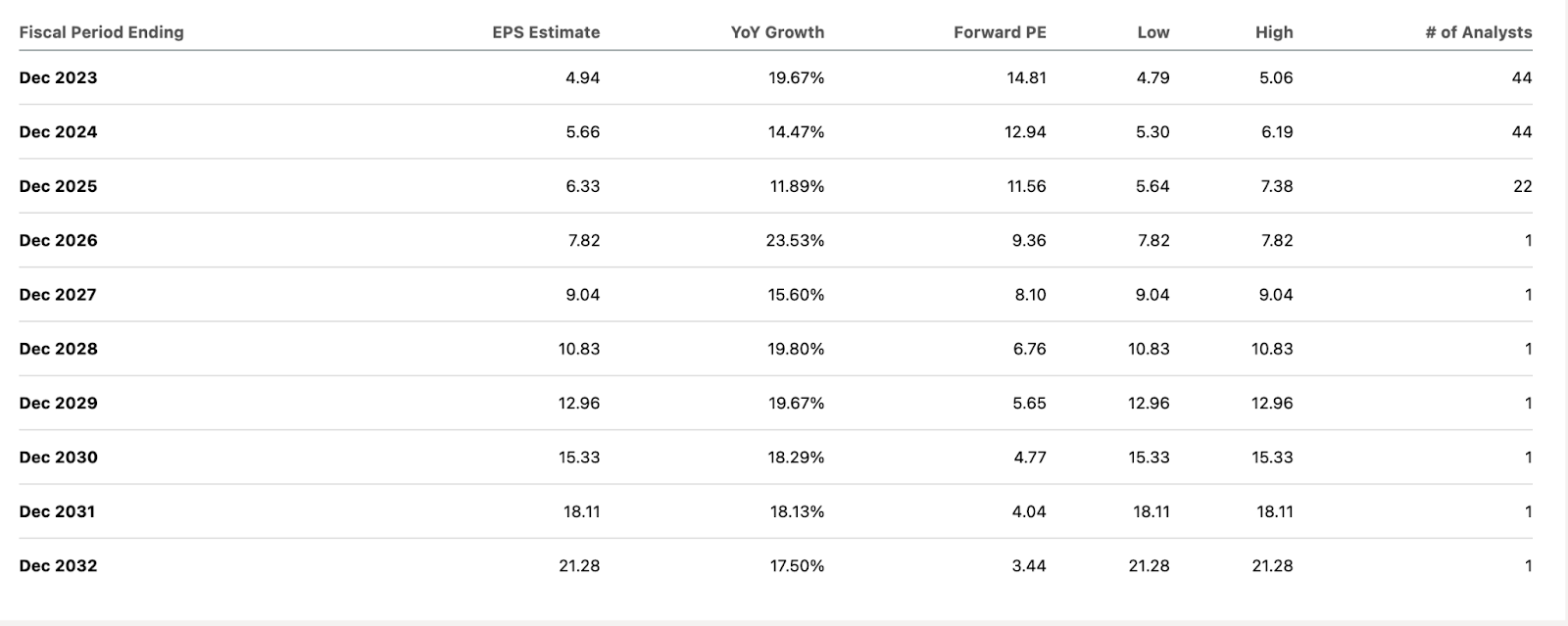Click the 4.94 EPS estimate for Dec 2023
The height and width of the screenshot is (626, 1568).
[582, 77]
